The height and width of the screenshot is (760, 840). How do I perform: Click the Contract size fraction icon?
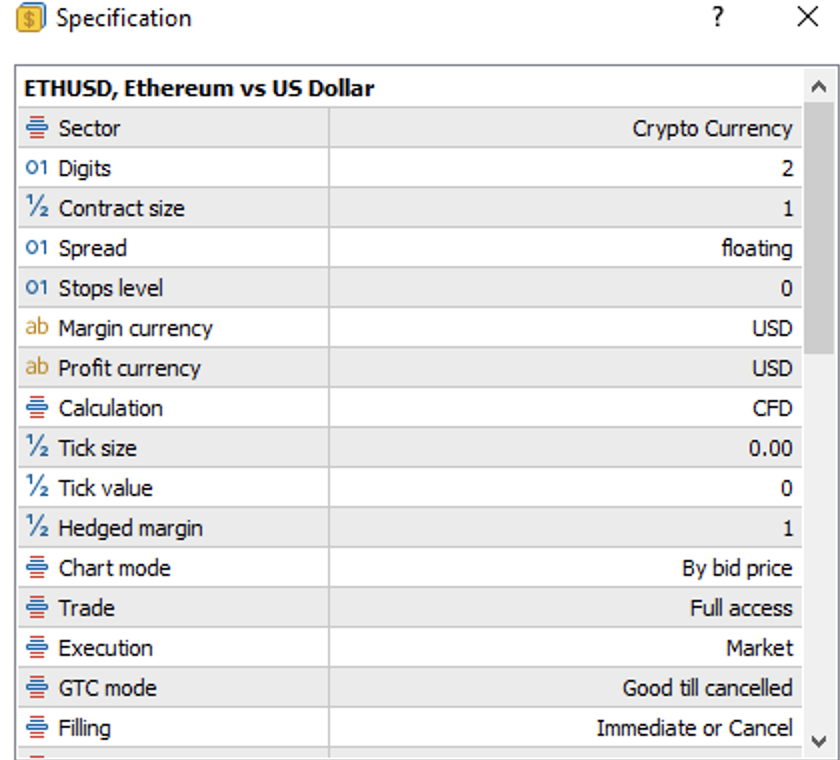[x=37, y=208]
